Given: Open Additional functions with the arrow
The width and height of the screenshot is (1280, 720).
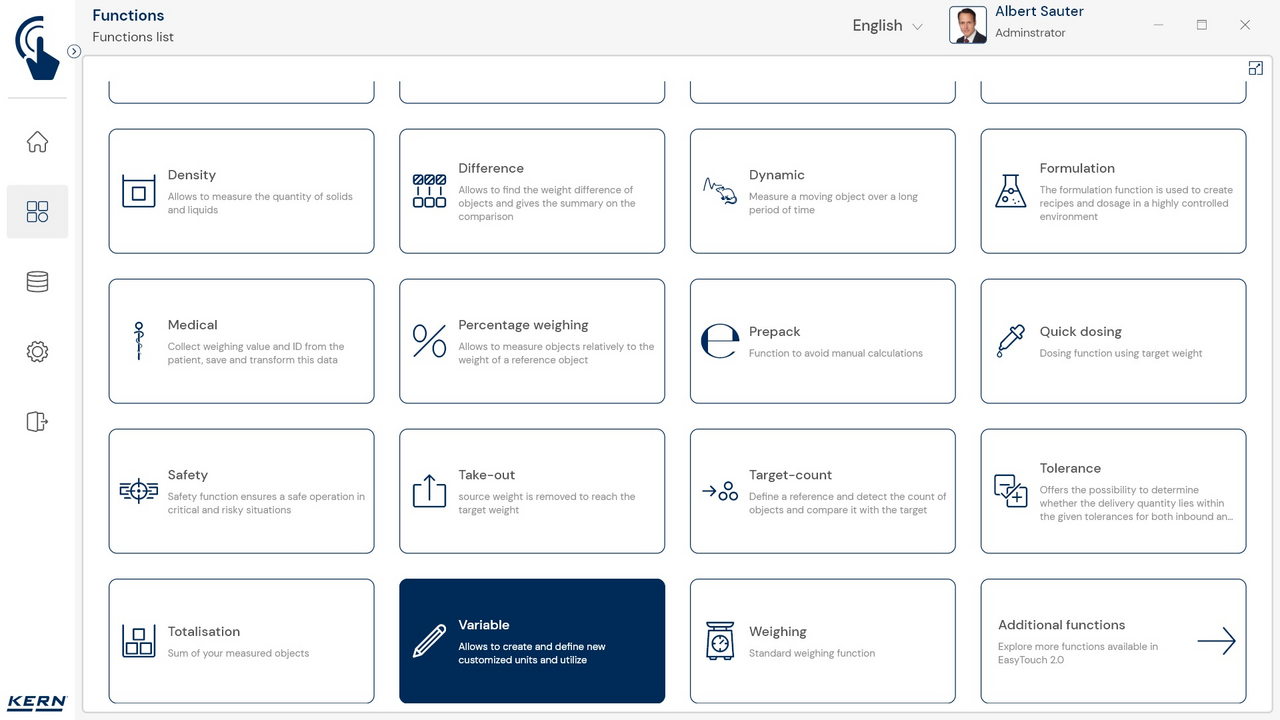Looking at the screenshot, I should tap(1216, 641).
